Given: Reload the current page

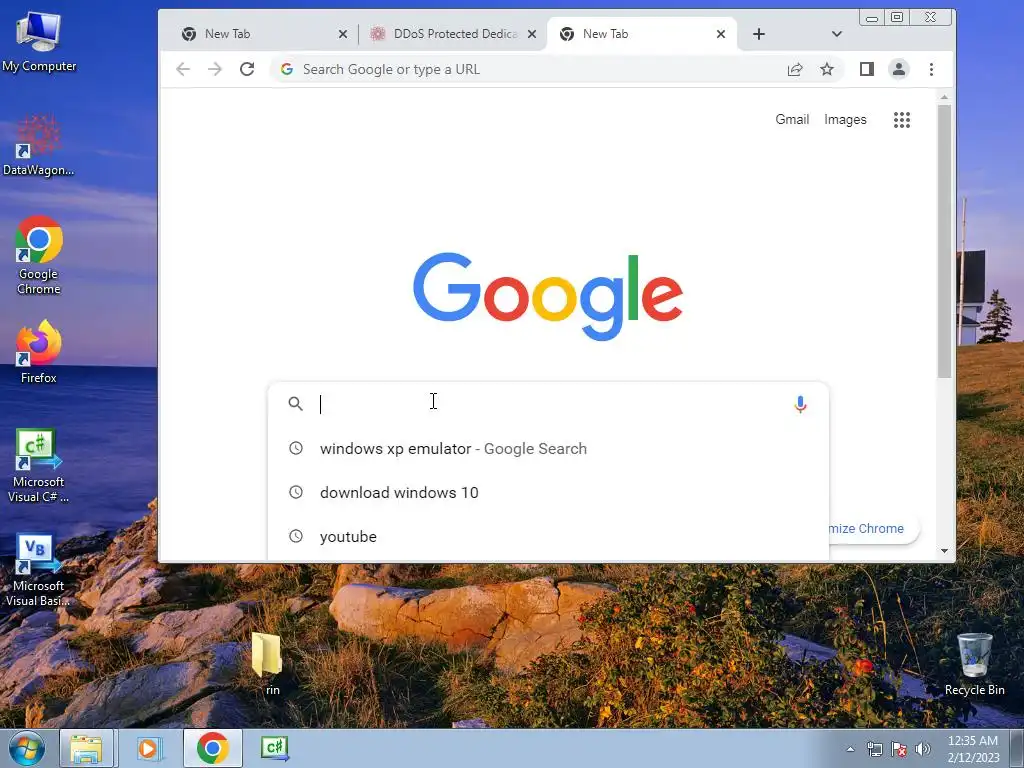Looking at the screenshot, I should [x=247, y=69].
